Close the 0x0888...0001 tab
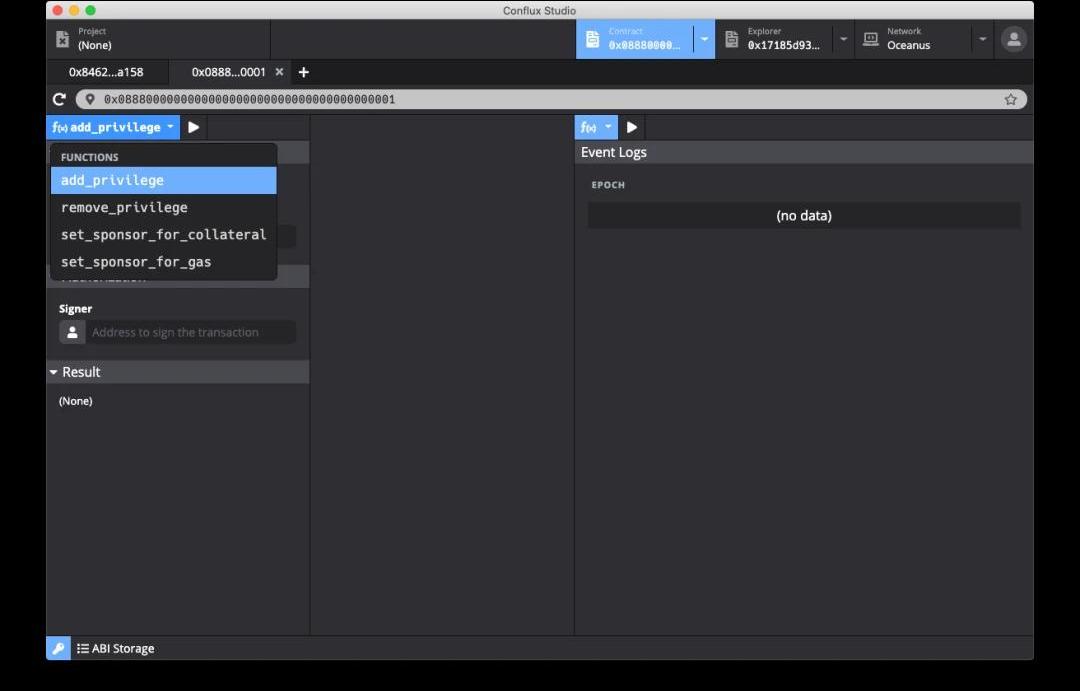 click(279, 72)
